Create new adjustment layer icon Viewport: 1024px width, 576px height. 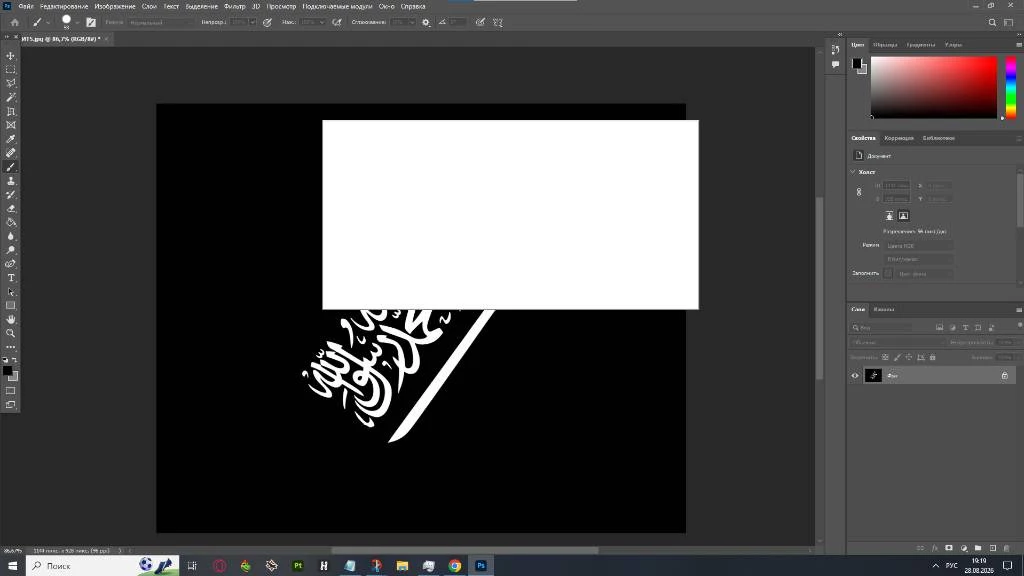963,548
